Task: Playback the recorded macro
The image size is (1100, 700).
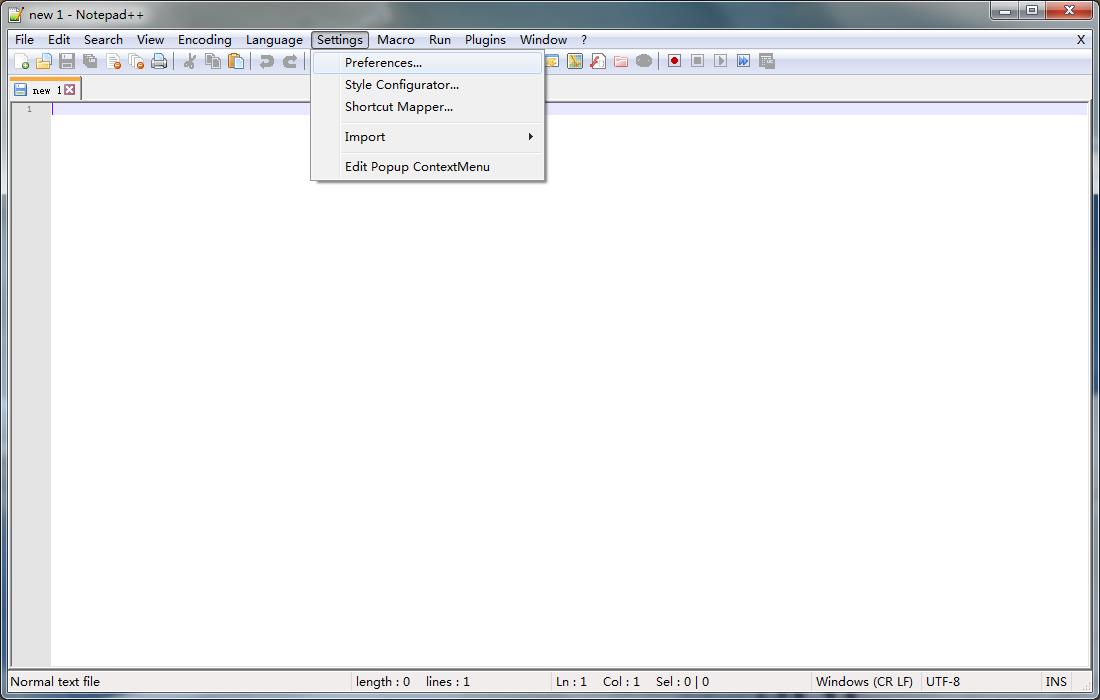Action: (x=721, y=61)
